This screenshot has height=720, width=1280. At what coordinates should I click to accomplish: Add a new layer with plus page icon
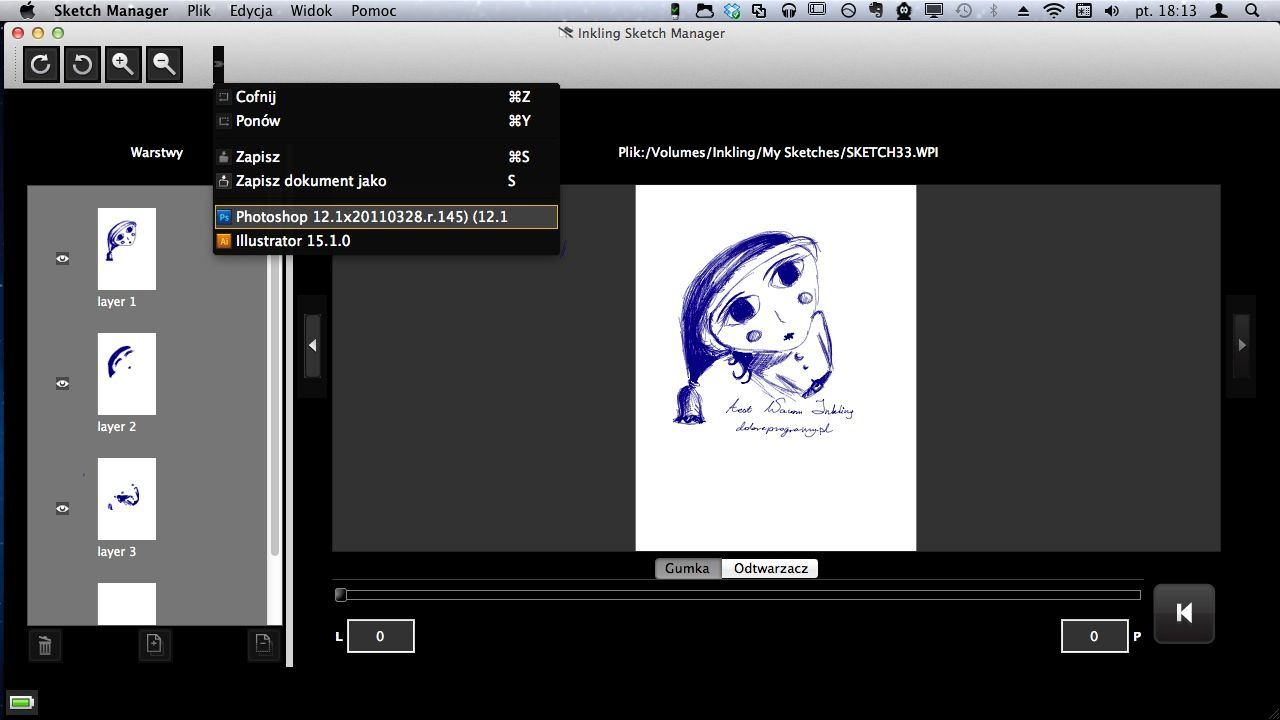point(154,644)
